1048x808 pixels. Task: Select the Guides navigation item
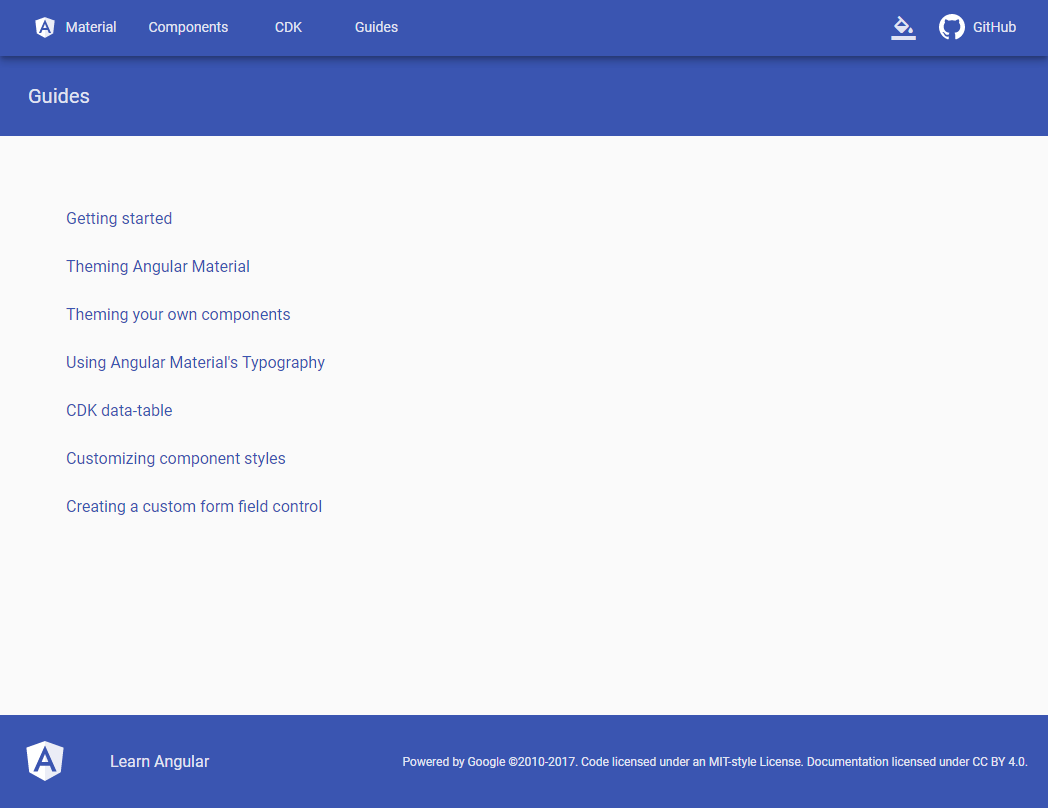point(376,27)
